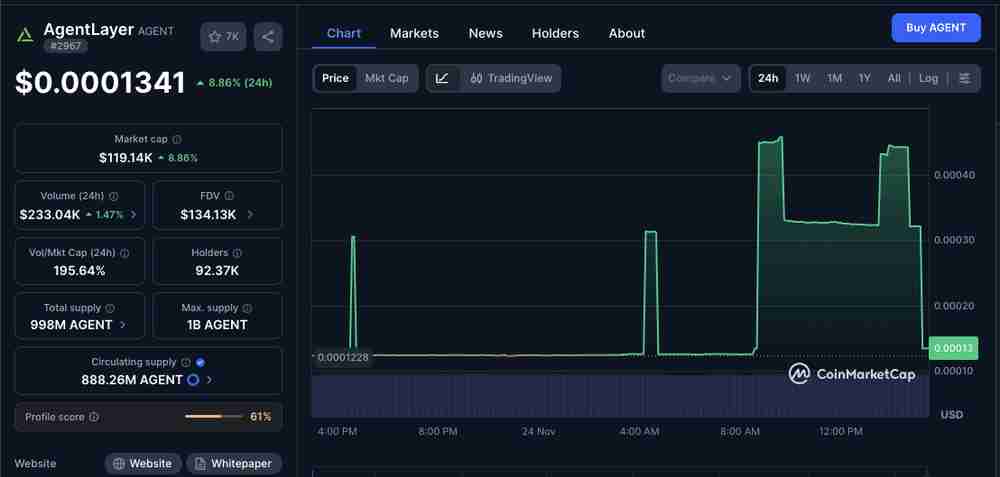Switch to TradingView chart mode
The height and width of the screenshot is (477, 1000).
click(x=510, y=78)
